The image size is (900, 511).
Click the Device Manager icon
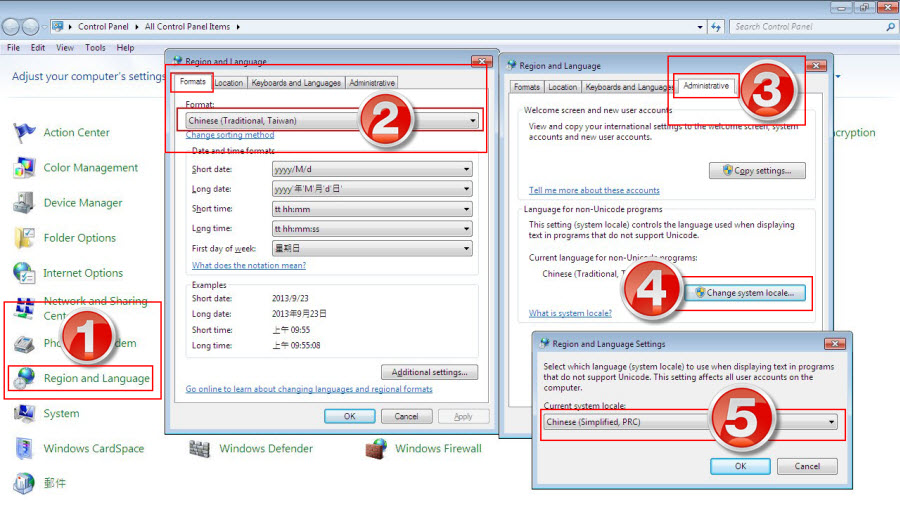(25, 203)
